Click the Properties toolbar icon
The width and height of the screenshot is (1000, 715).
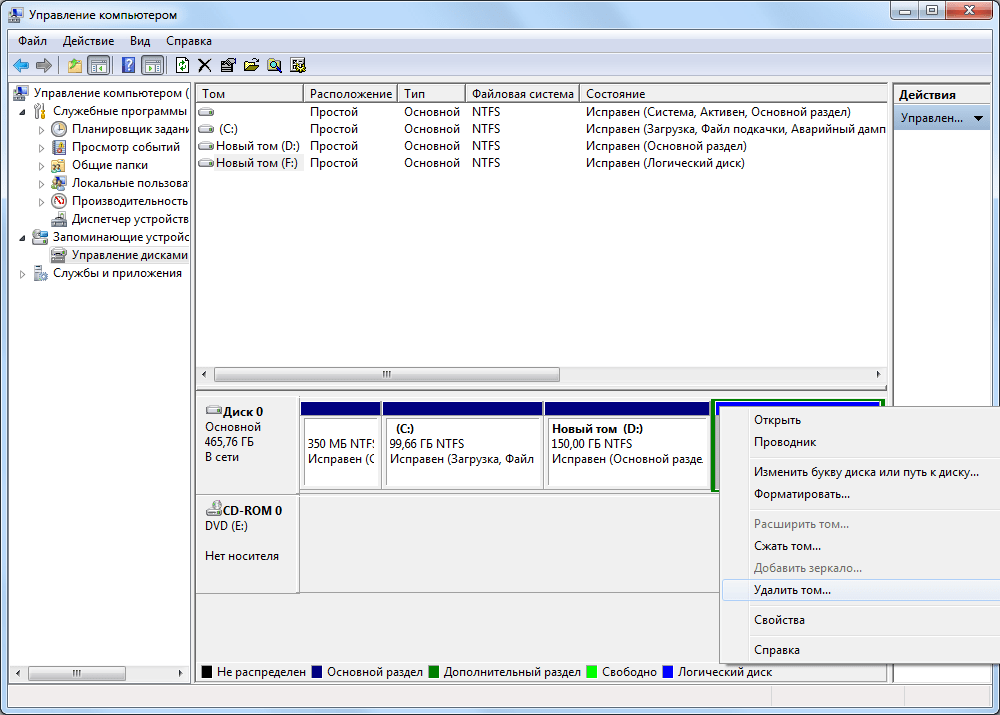pyautogui.click(x=228, y=65)
